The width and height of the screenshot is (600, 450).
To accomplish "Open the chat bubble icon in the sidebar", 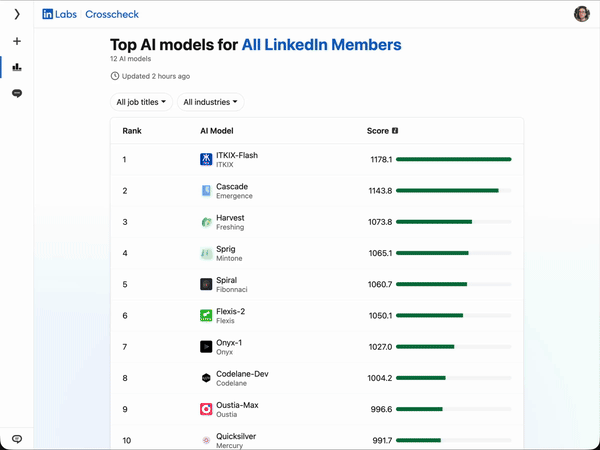I will (17, 93).
